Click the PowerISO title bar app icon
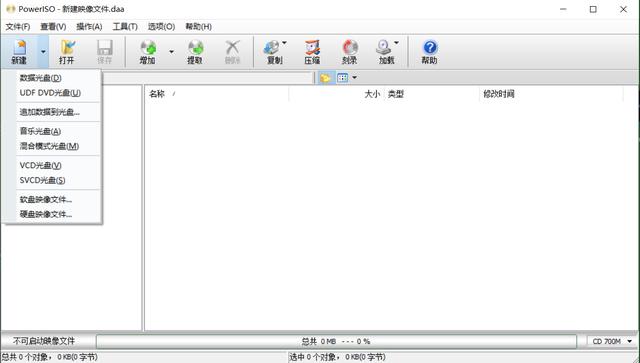 click(11, 9)
